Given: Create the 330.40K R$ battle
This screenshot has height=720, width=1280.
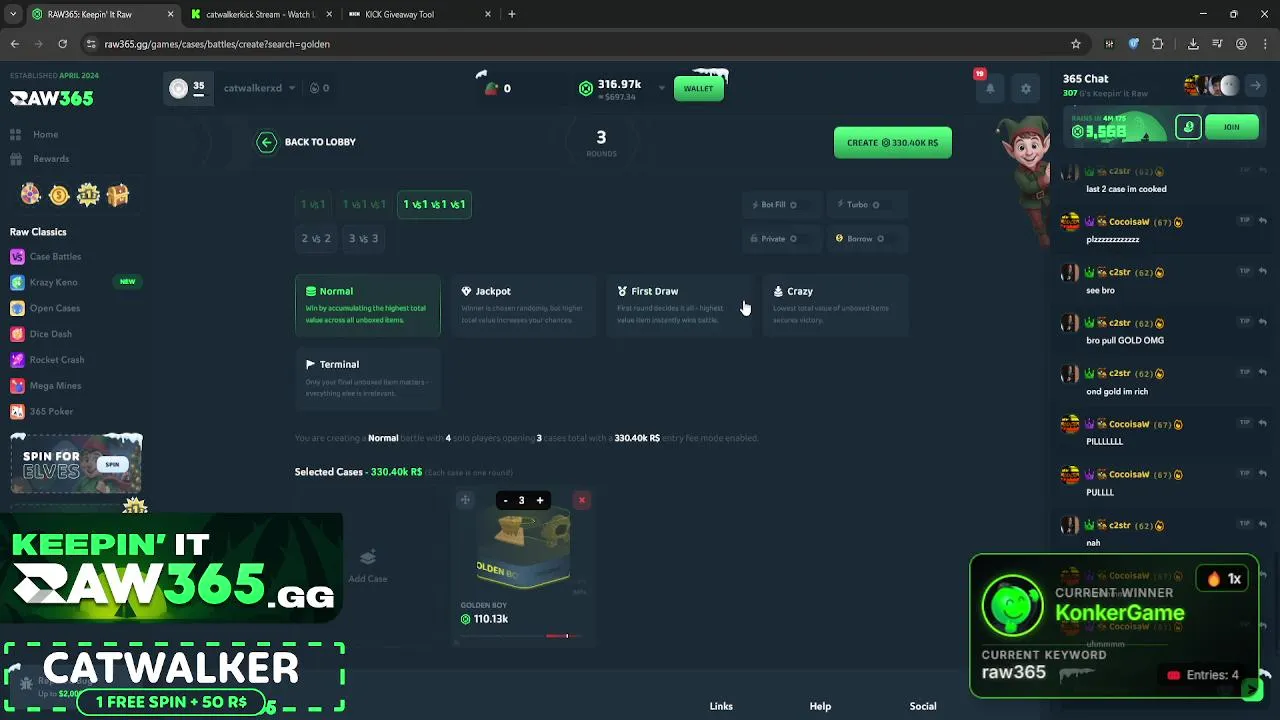Looking at the screenshot, I should pyautogui.click(x=893, y=143).
